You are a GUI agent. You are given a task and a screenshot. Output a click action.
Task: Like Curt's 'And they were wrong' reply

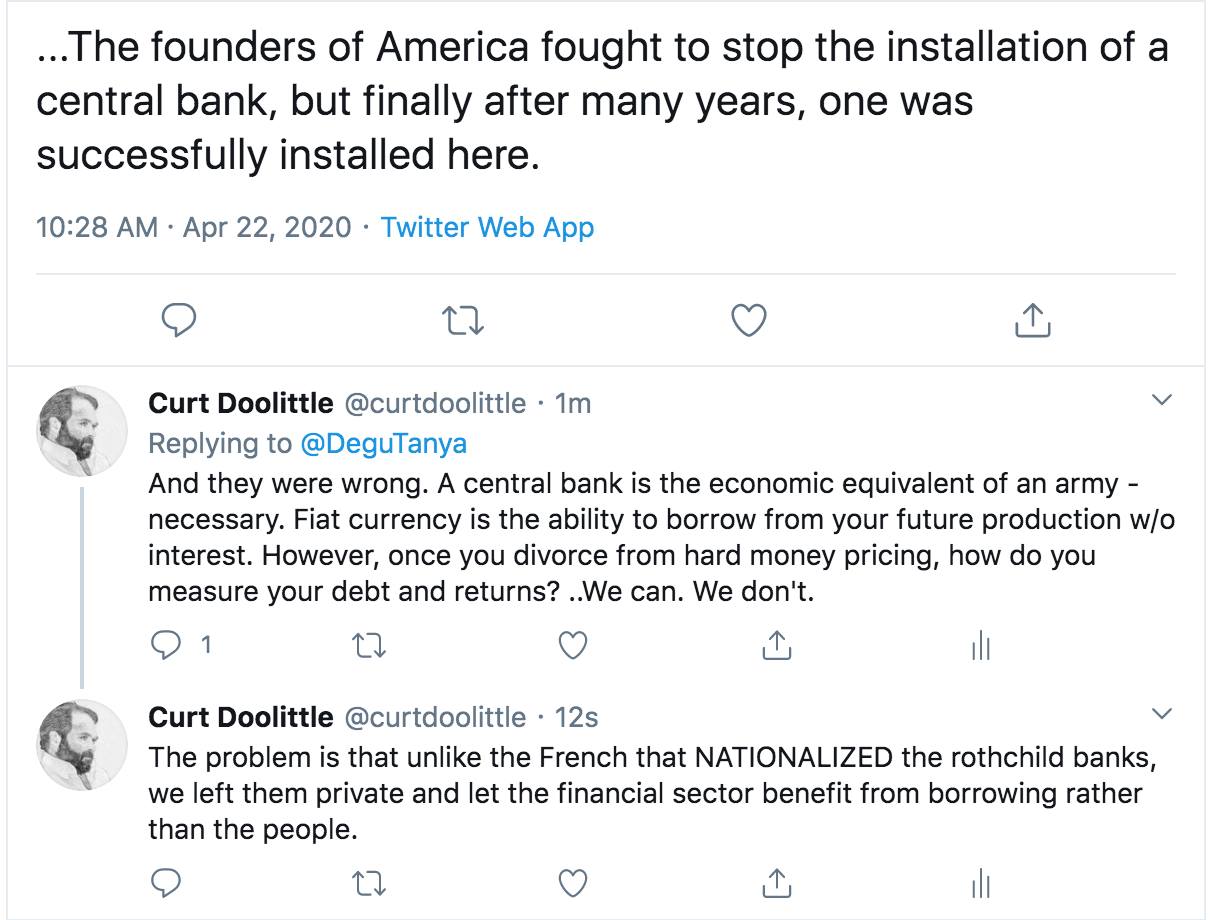point(572,646)
